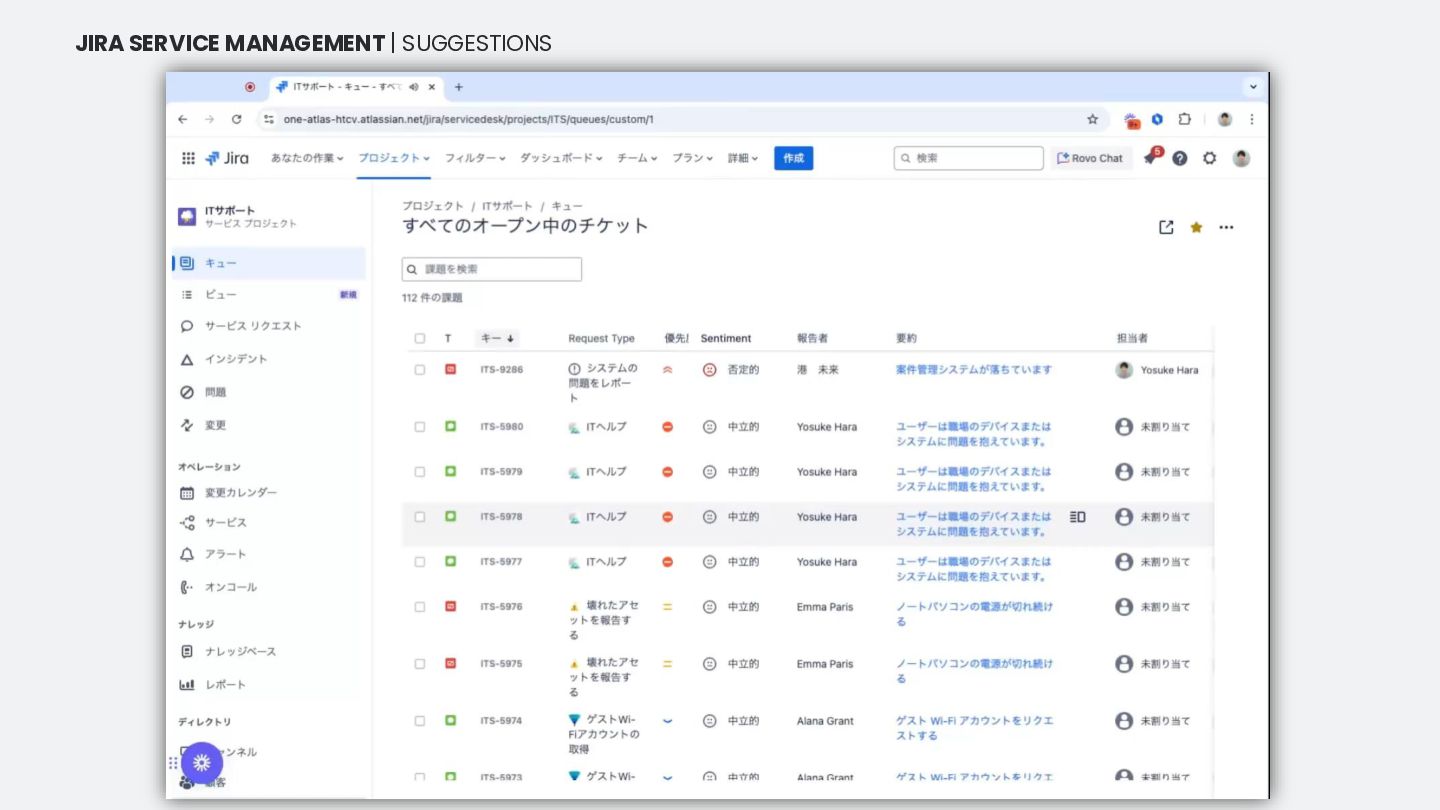The width and height of the screenshot is (1440, 810).
Task: Open the Jira app switcher grid icon
Action: click(x=188, y=158)
